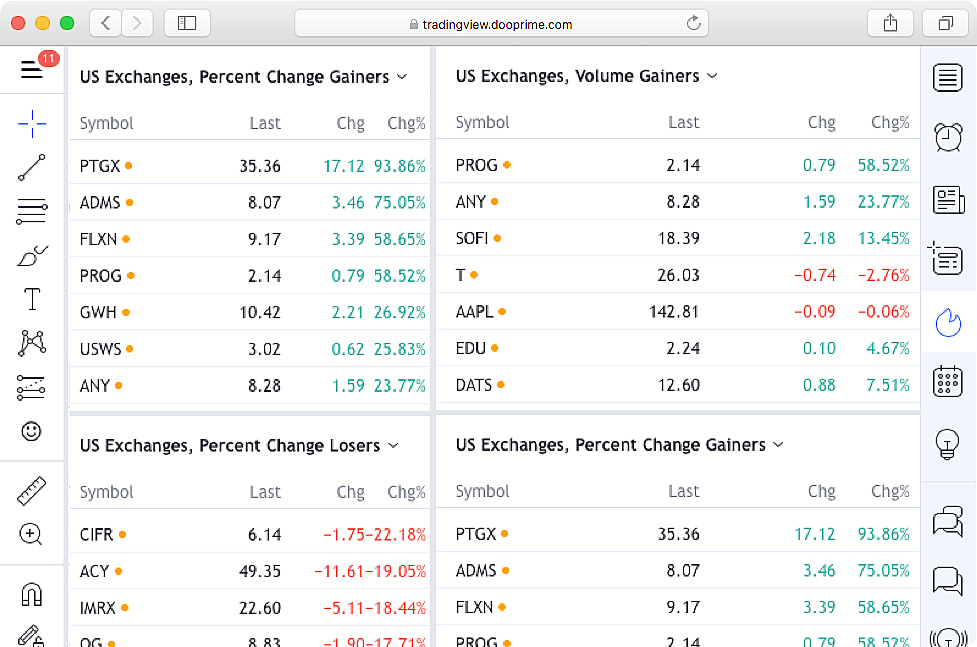Image resolution: width=977 pixels, height=647 pixels.
Task: Select the ruler measure tool
Action: click(32, 491)
